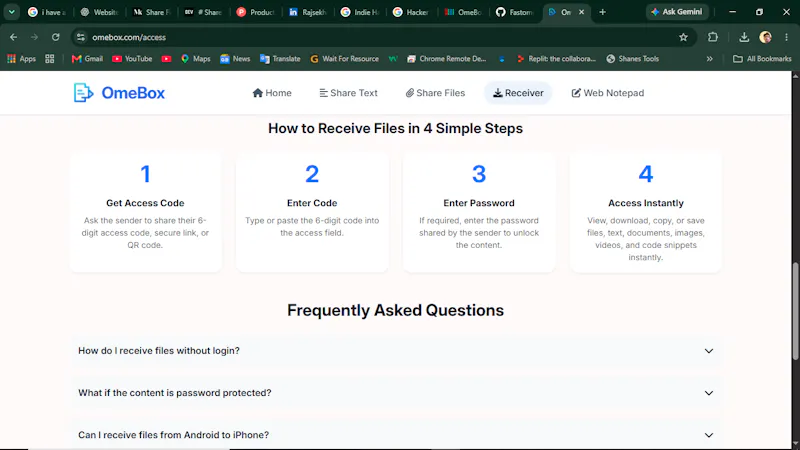The image size is (800, 450).
Task: Switch to the GitHub 'Fastom' tab
Action: (x=516, y=12)
